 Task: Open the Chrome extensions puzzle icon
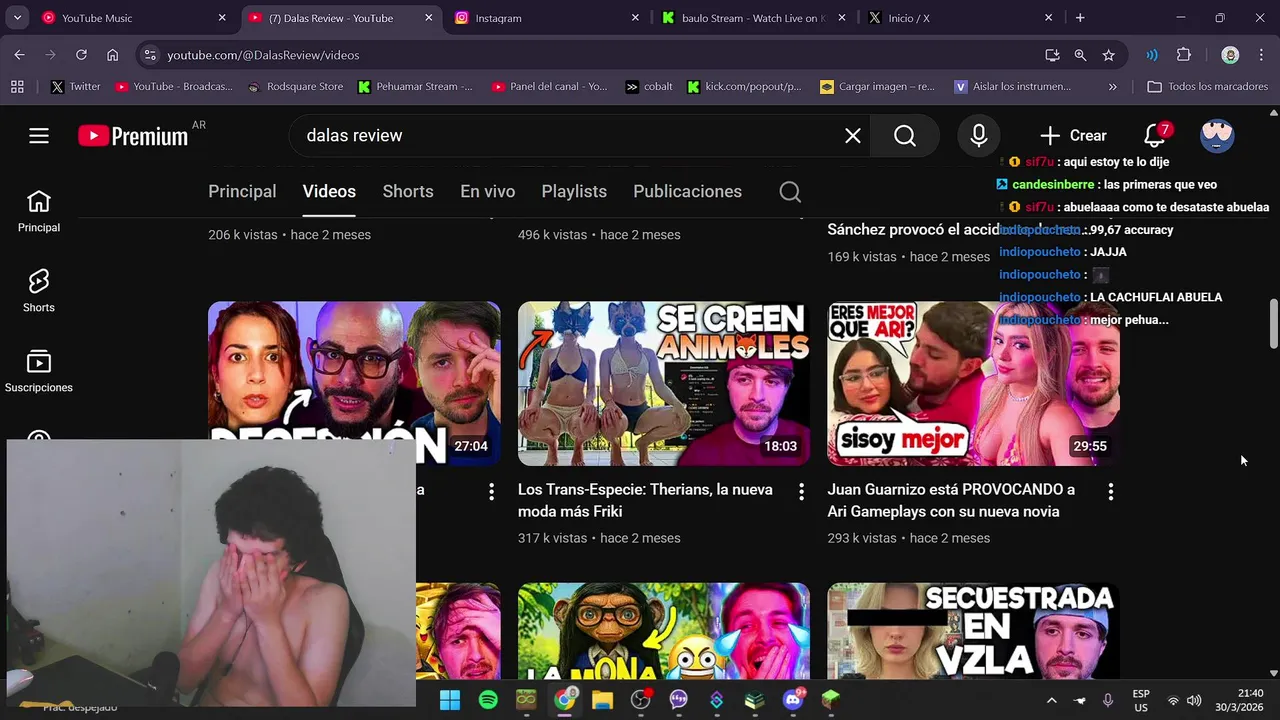point(1184,55)
